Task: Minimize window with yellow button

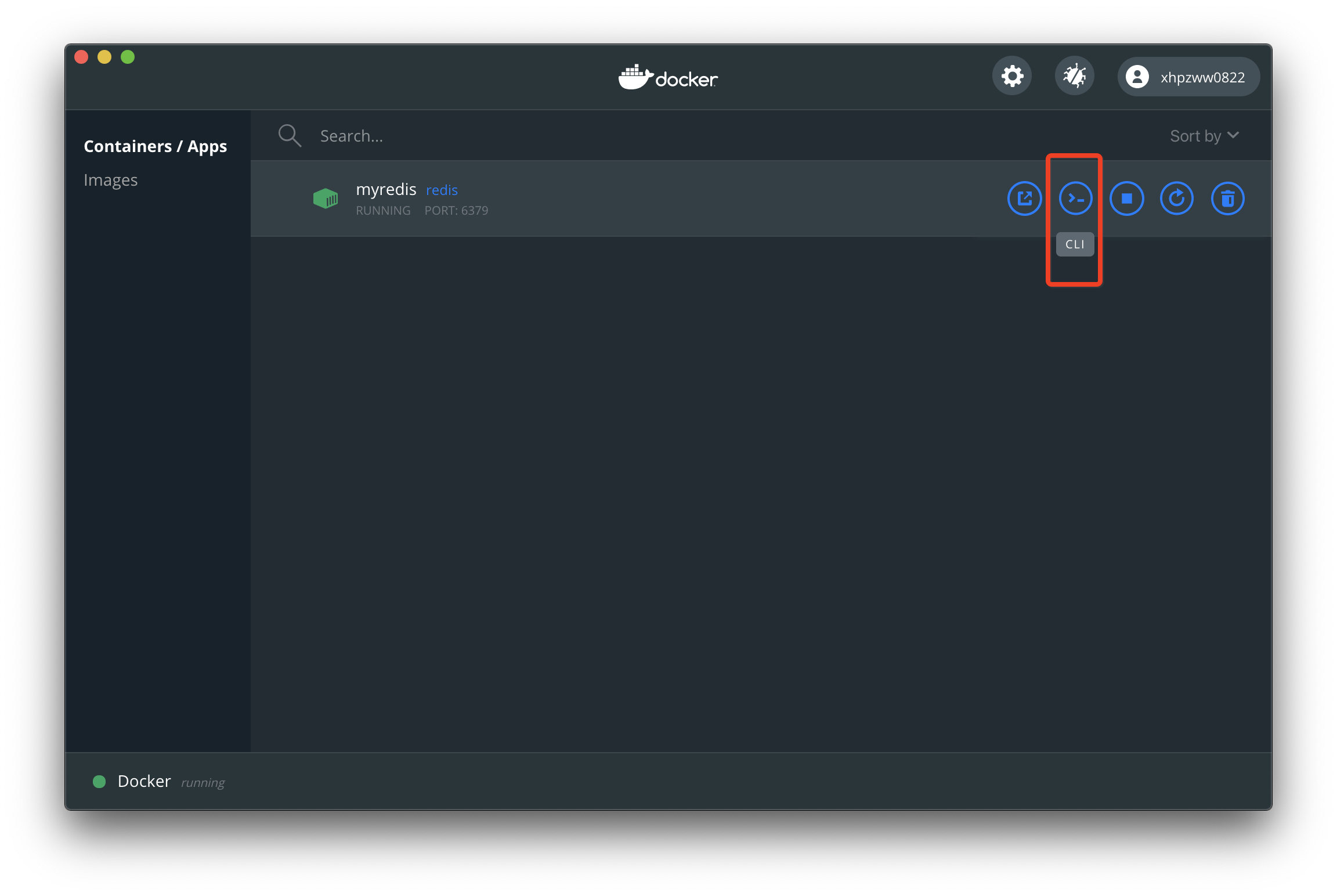Action: click(104, 57)
